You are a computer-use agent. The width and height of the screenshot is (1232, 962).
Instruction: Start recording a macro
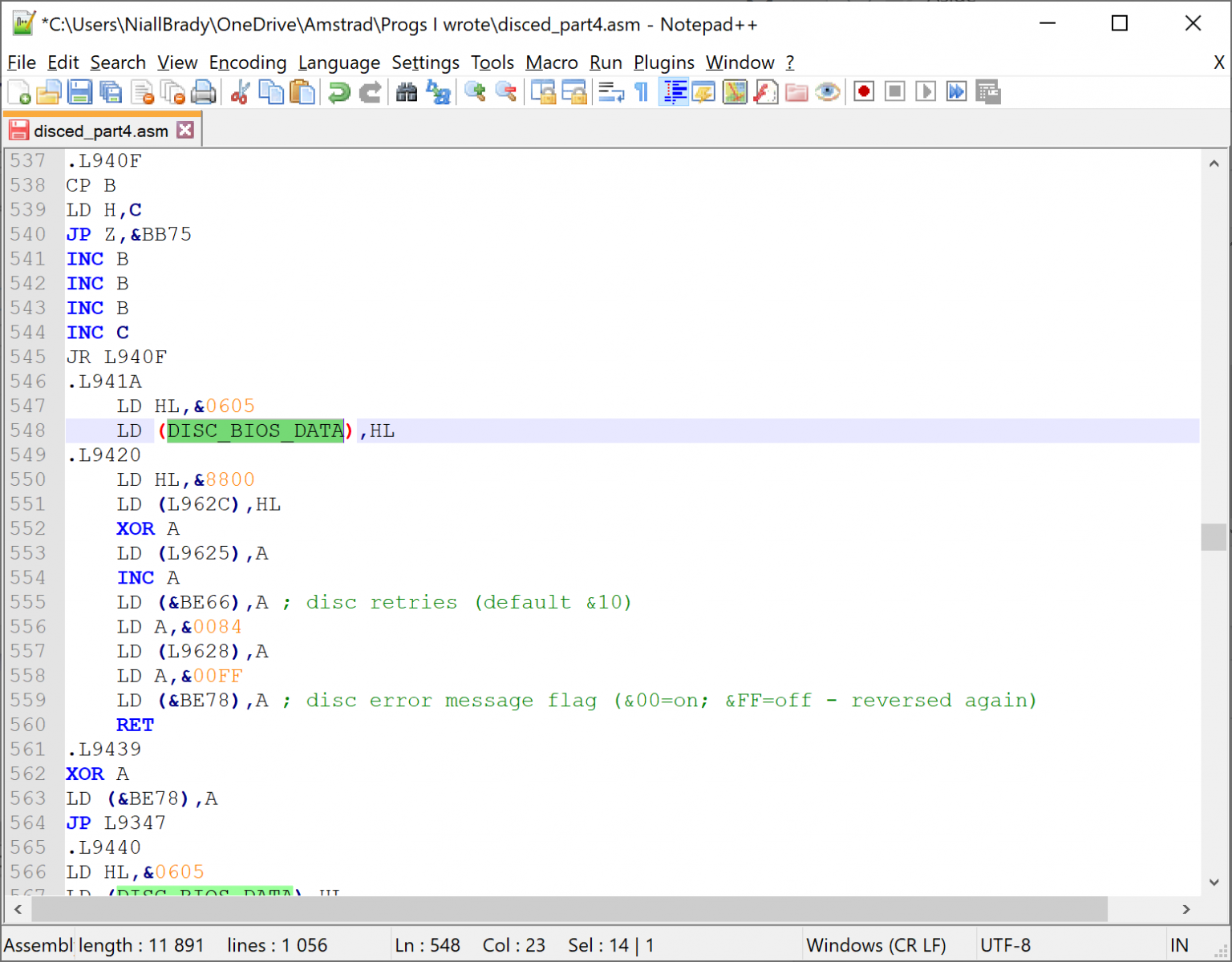[x=863, y=91]
